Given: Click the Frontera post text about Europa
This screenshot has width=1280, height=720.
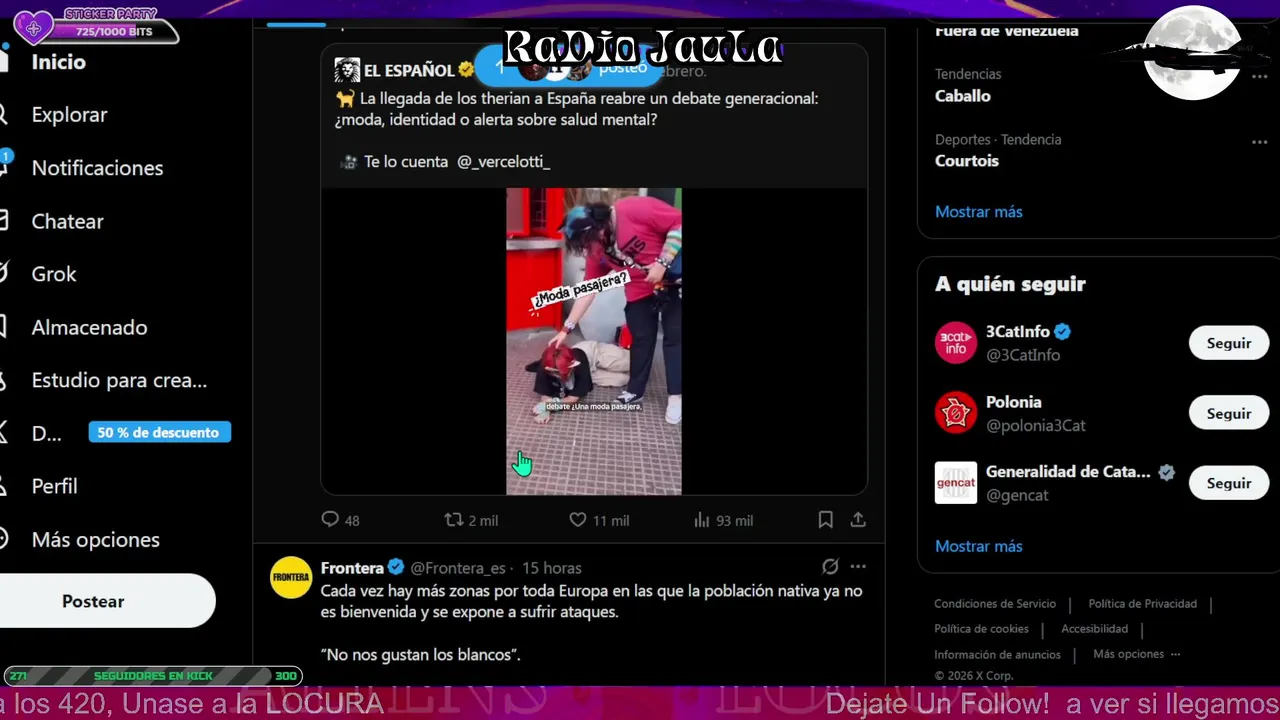Looking at the screenshot, I should coord(591,601).
